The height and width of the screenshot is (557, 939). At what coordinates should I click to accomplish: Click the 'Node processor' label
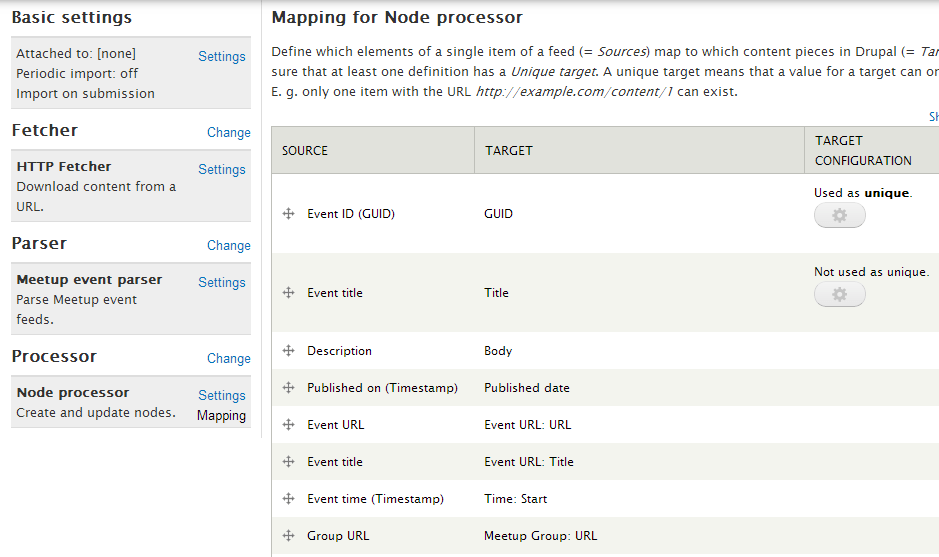pyautogui.click(x=73, y=393)
